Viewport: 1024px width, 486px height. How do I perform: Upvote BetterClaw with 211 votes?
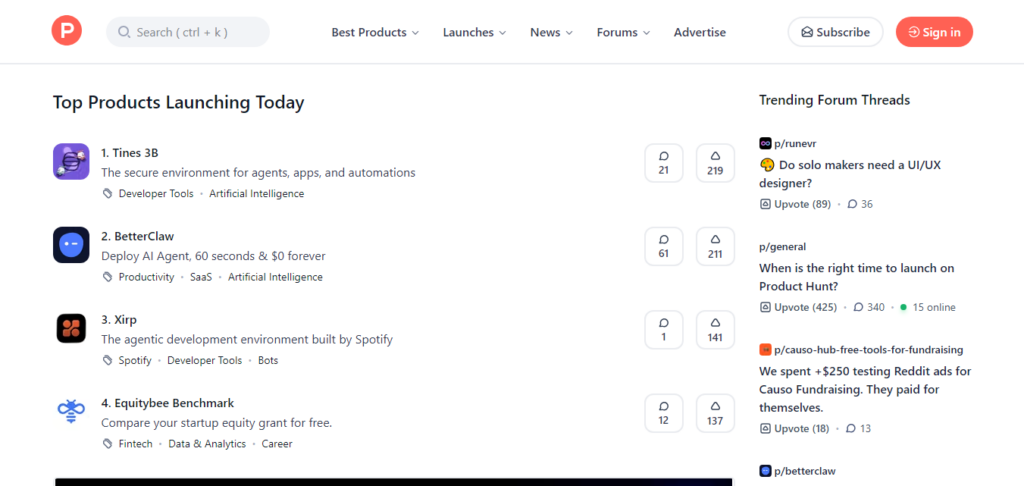[715, 246]
